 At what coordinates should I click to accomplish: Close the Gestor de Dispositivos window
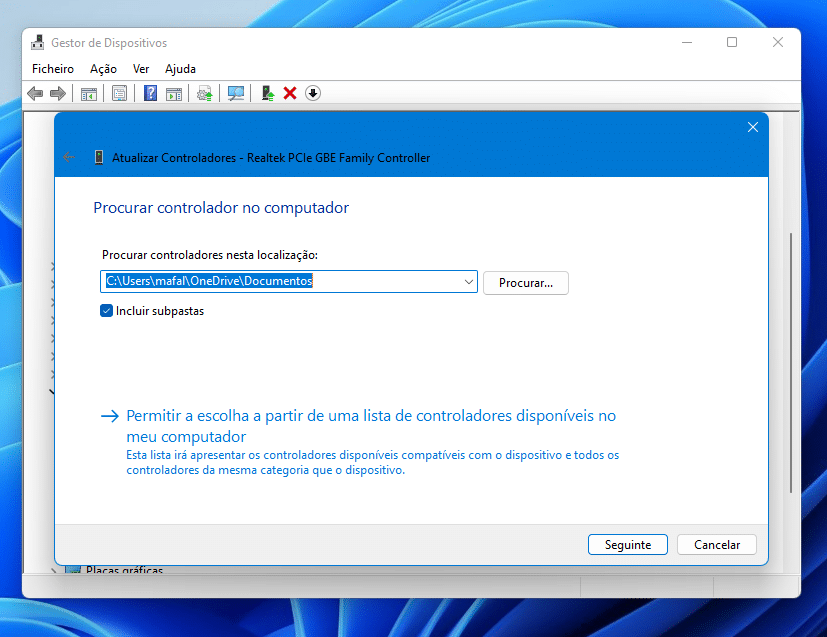(x=778, y=42)
